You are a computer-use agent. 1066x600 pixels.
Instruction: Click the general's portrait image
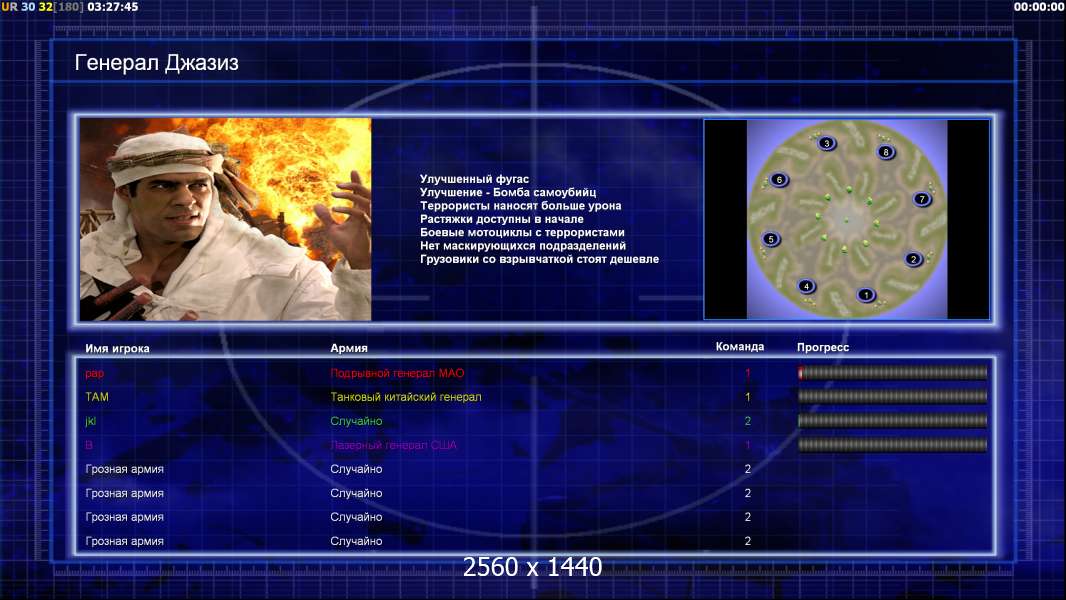coord(226,219)
